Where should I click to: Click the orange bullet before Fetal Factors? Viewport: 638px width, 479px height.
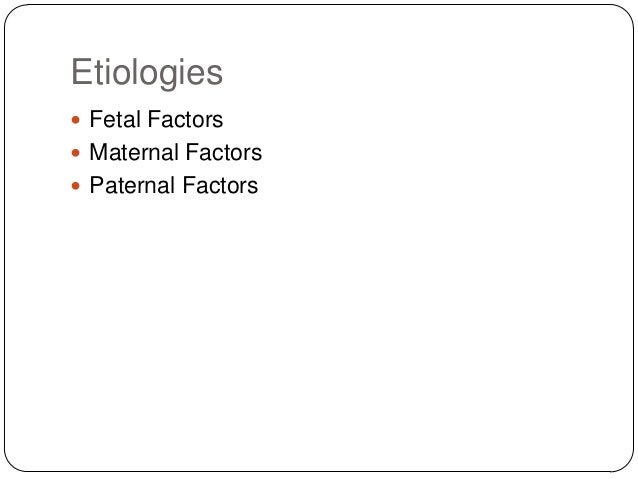[78, 121]
